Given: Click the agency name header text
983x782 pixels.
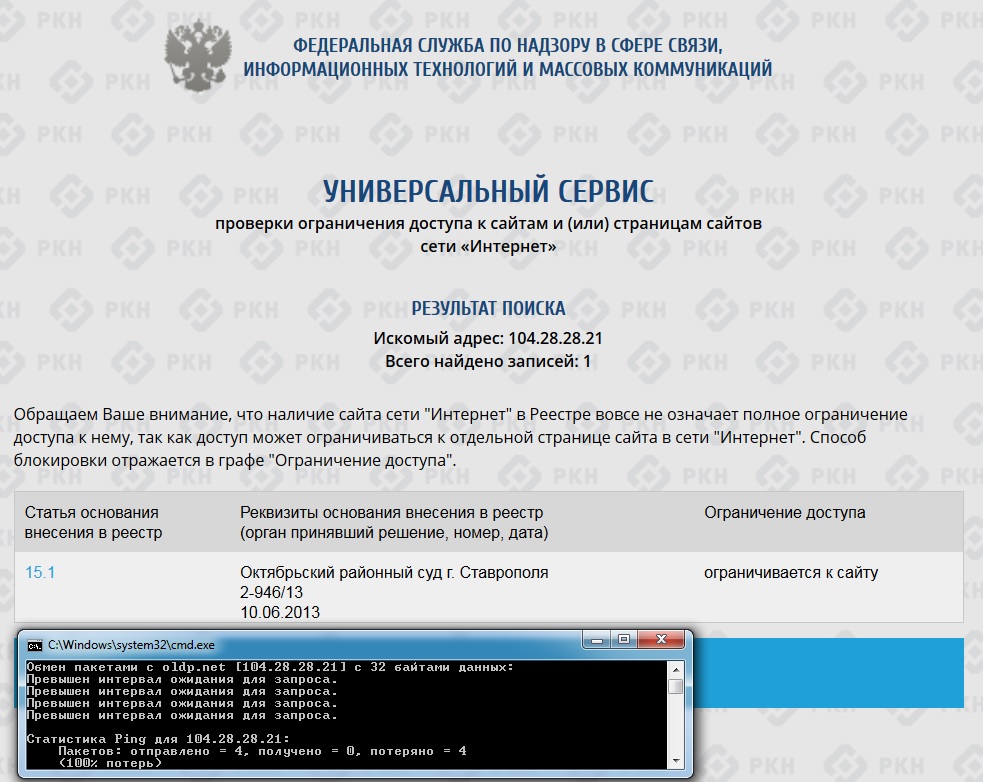Looking at the screenshot, I should pos(508,57).
